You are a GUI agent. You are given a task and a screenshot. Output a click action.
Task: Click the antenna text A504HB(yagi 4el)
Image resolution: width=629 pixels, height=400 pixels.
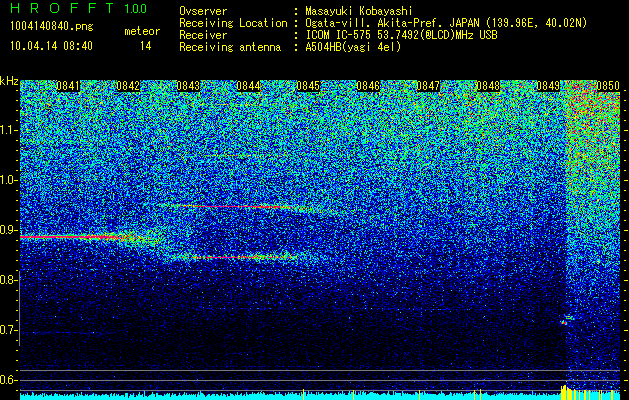(x=353, y=47)
